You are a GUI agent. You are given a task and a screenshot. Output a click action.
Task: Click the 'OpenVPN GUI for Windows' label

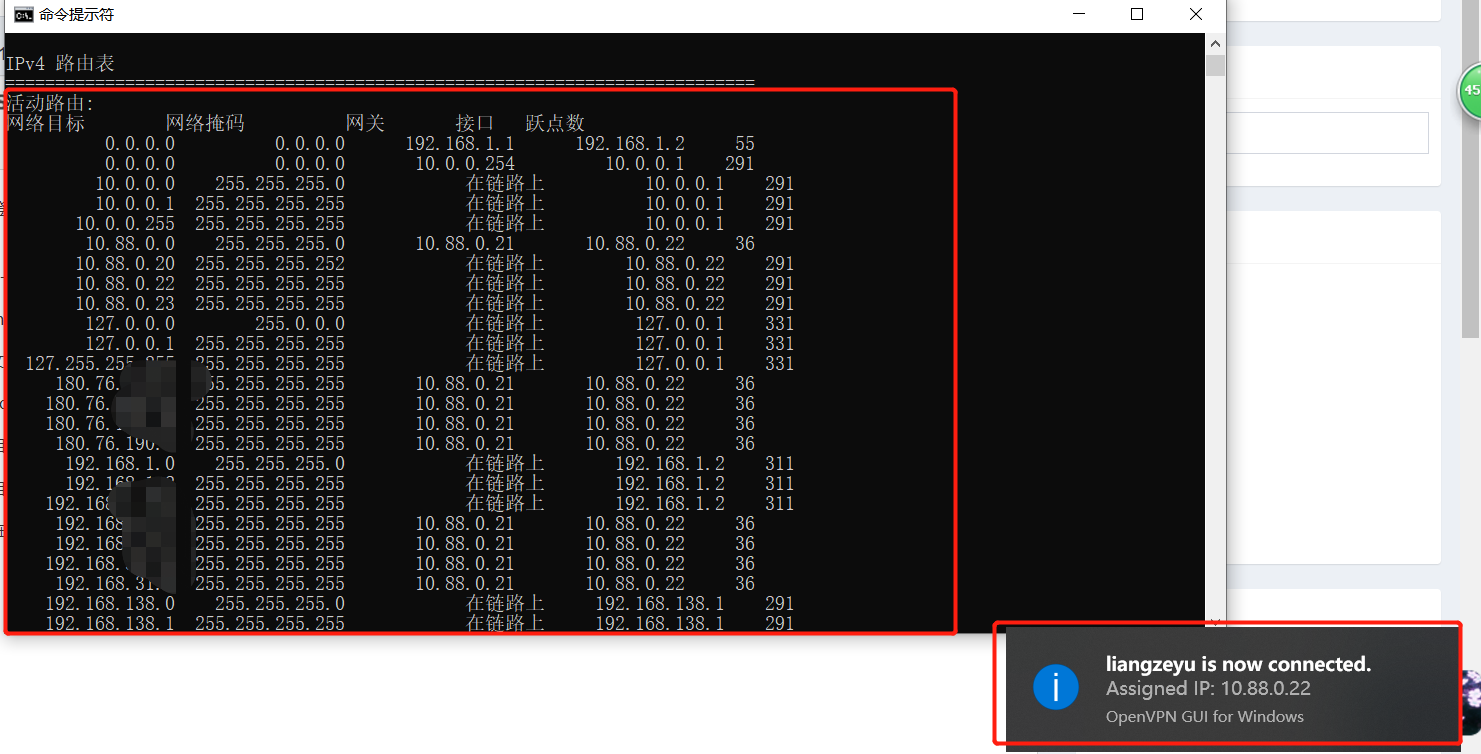click(x=1204, y=716)
